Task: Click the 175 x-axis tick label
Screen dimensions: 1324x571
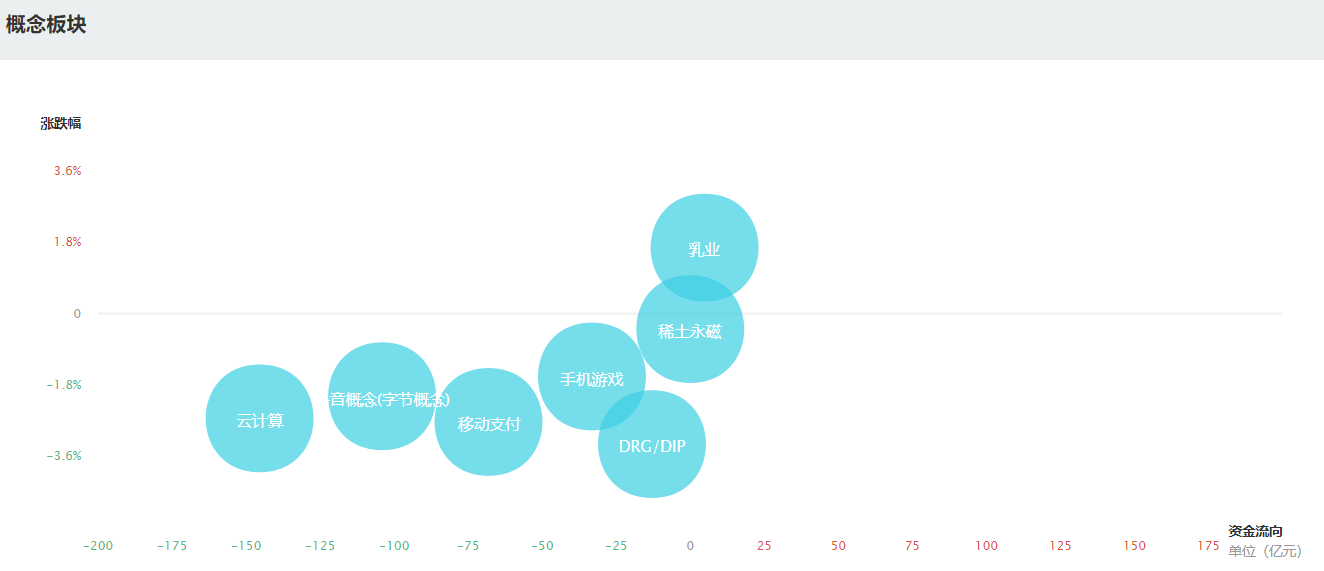Action: click(x=1208, y=546)
